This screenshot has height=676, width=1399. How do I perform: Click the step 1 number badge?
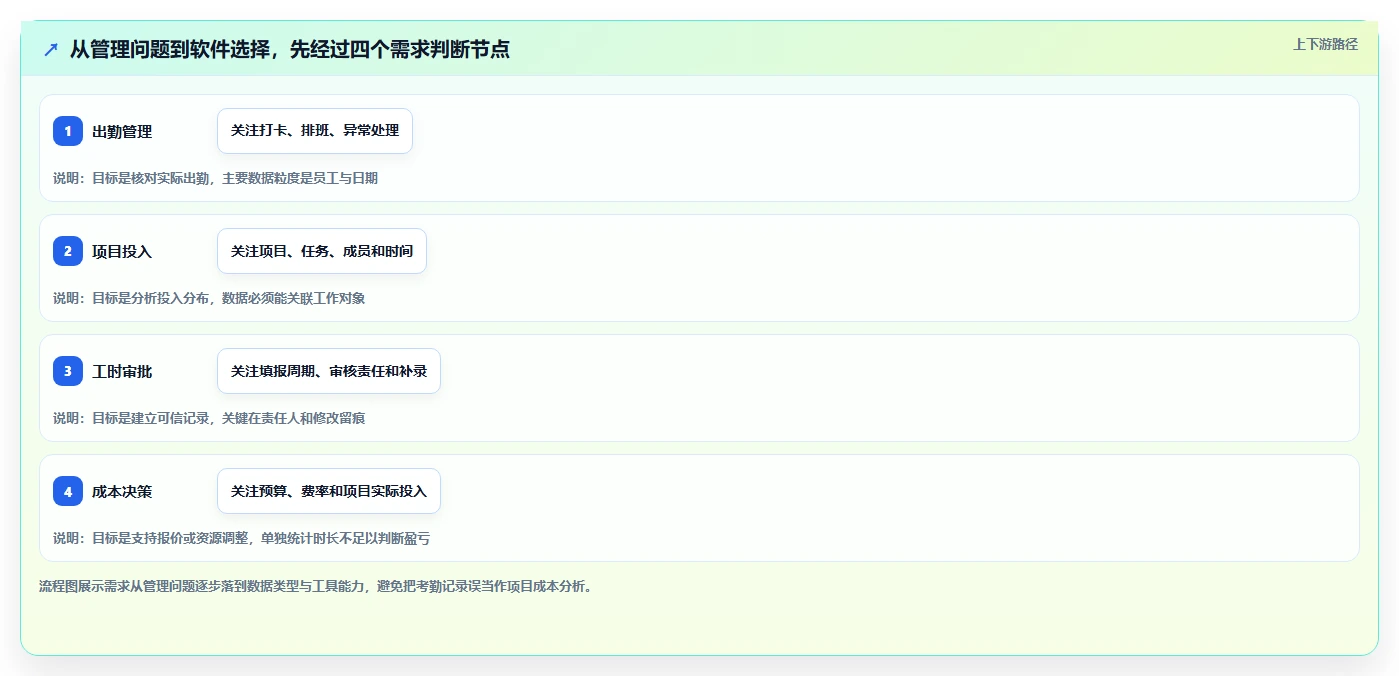coord(68,131)
